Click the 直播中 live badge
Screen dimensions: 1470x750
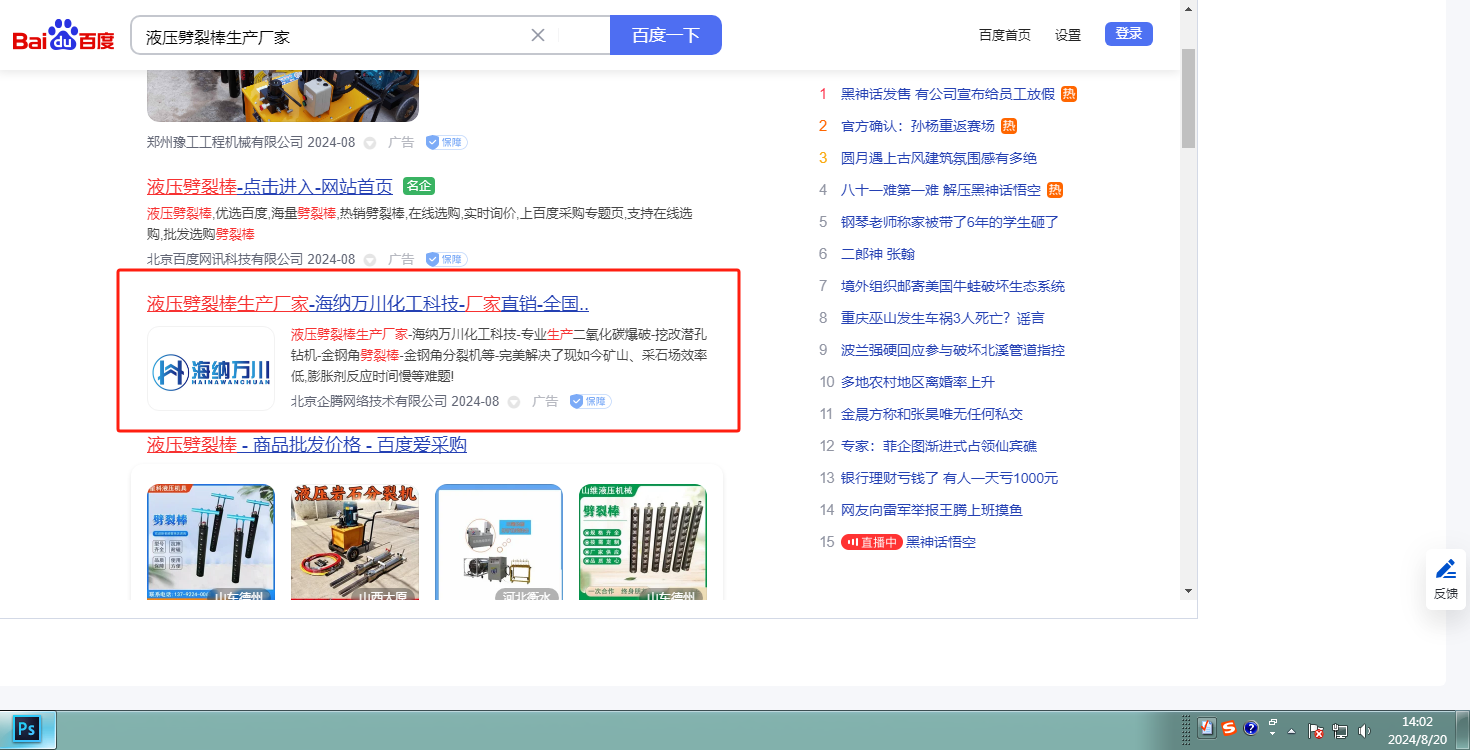872,542
